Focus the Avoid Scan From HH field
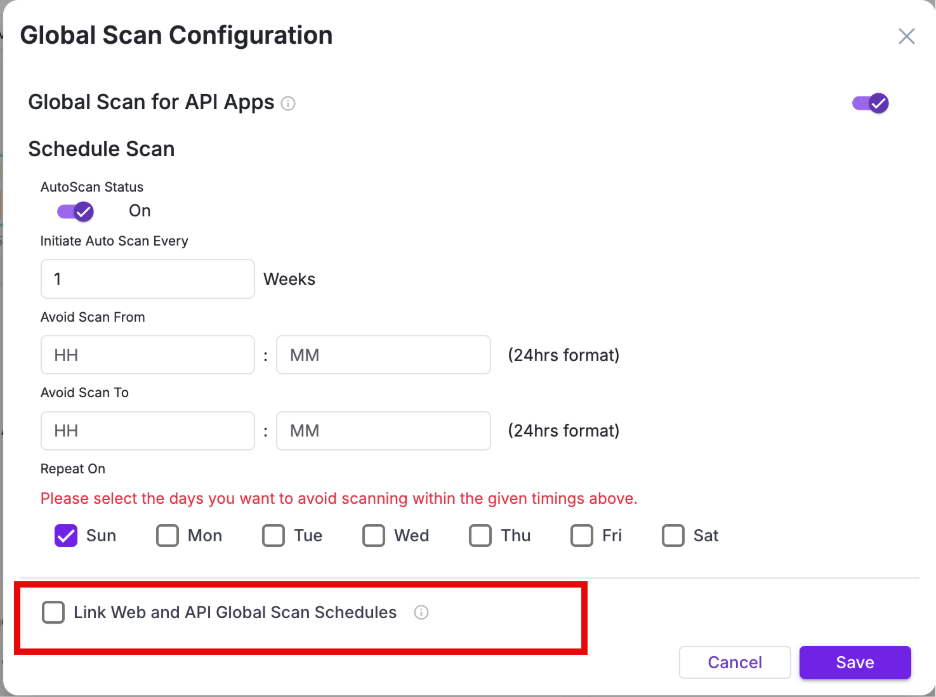Viewport: 936px width, 697px height. (x=147, y=355)
